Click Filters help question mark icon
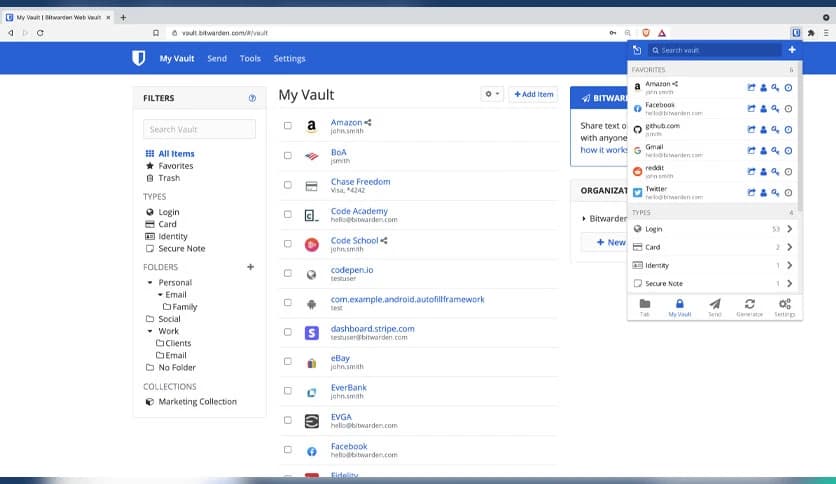 click(252, 99)
